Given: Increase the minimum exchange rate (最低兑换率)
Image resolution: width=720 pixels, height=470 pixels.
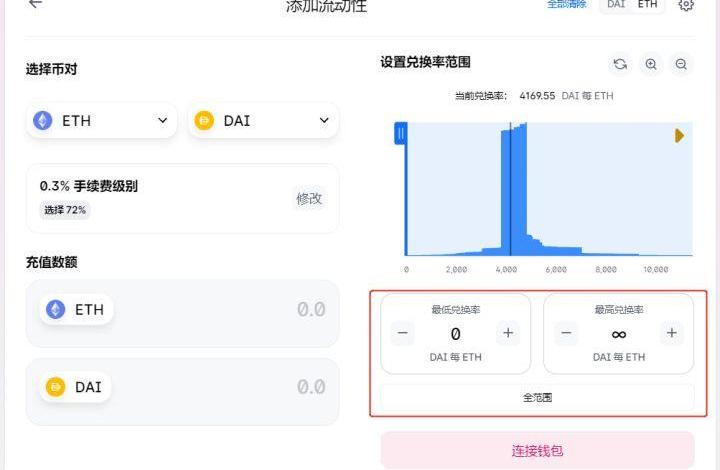Looking at the screenshot, I should tap(508, 333).
